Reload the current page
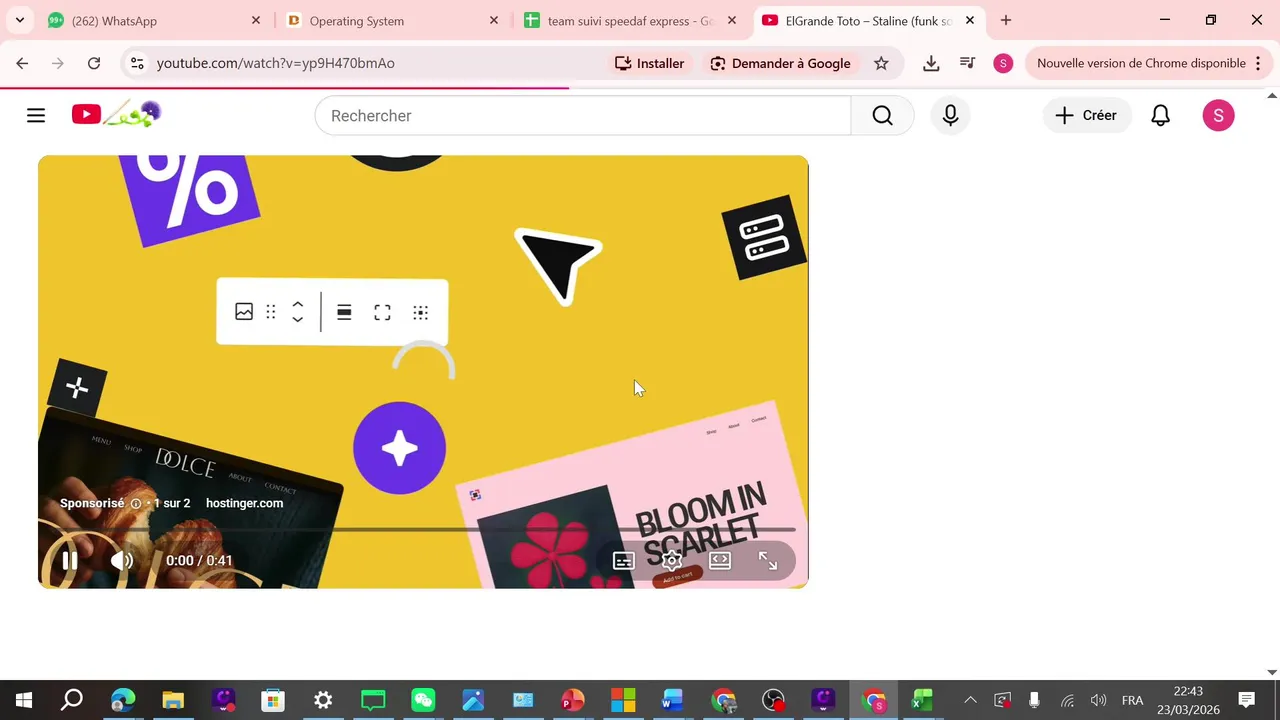1280x720 pixels. (x=94, y=63)
